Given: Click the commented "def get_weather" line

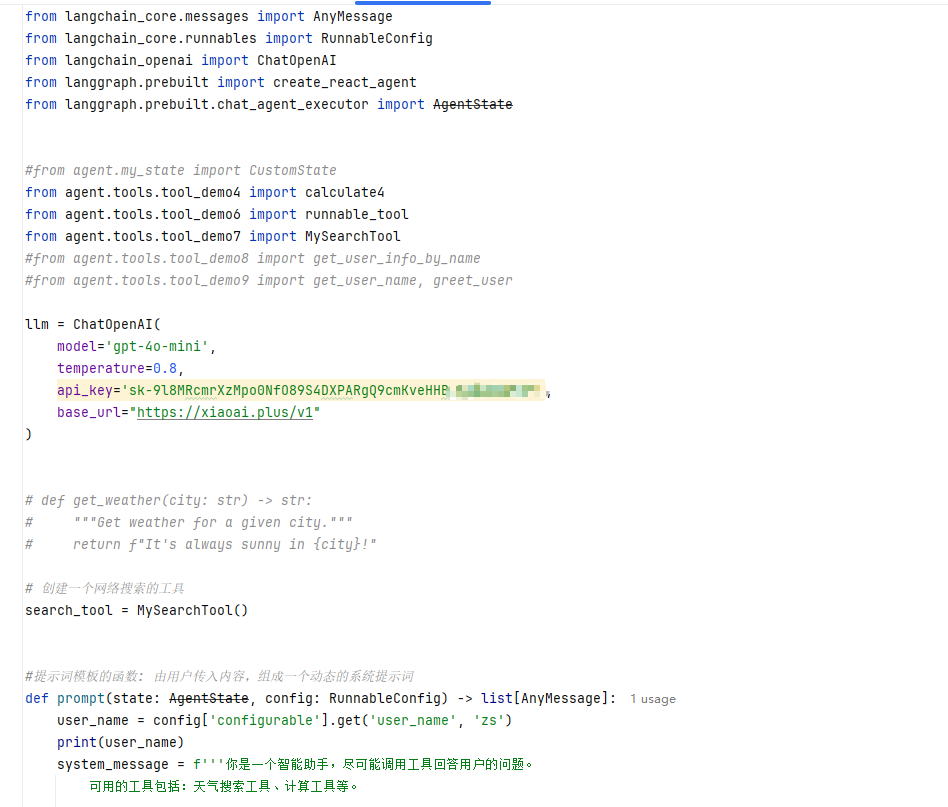Looking at the screenshot, I should (x=169, y=501).
